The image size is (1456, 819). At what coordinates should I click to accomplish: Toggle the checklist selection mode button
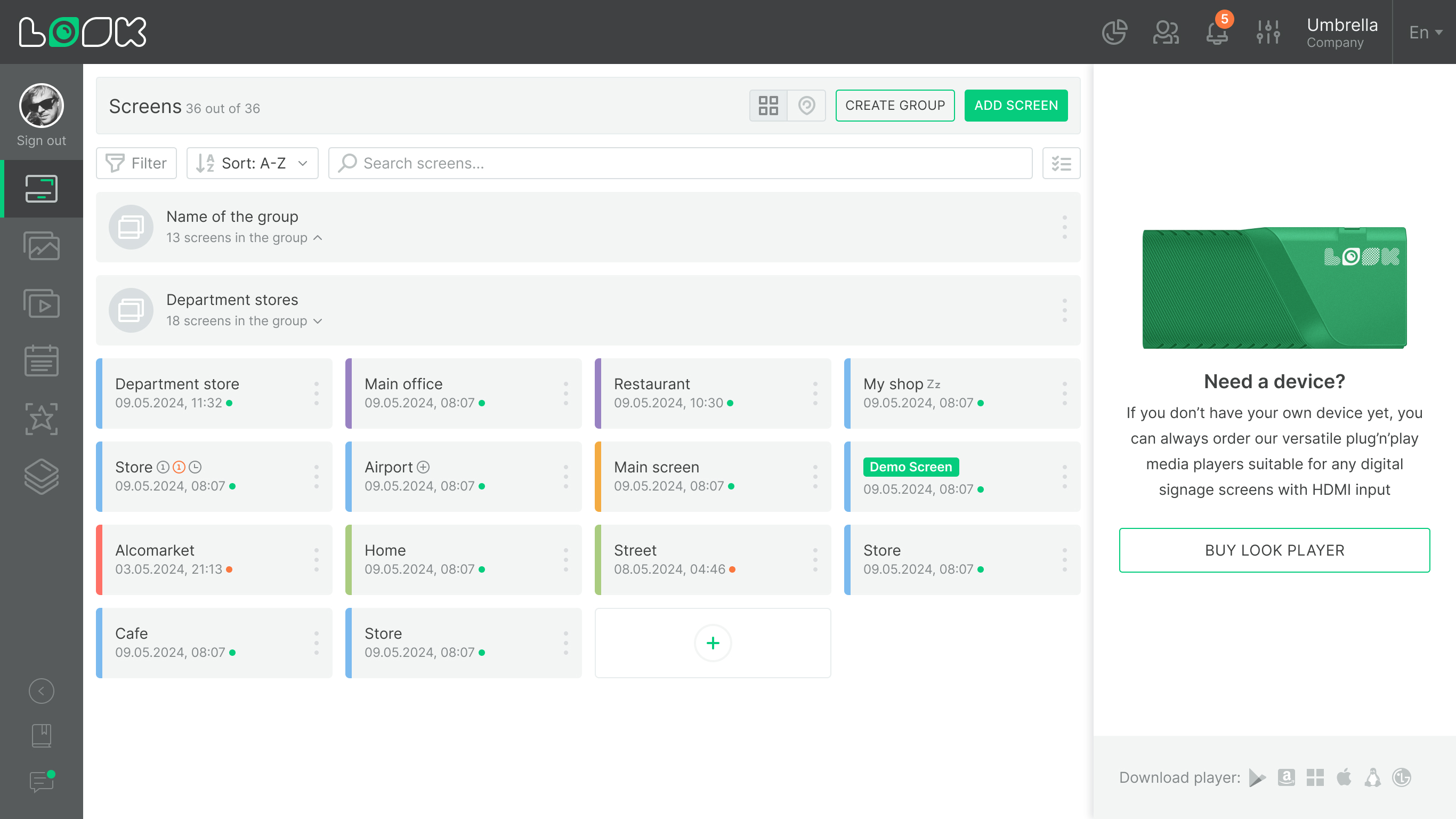(x=1061, y=164)
